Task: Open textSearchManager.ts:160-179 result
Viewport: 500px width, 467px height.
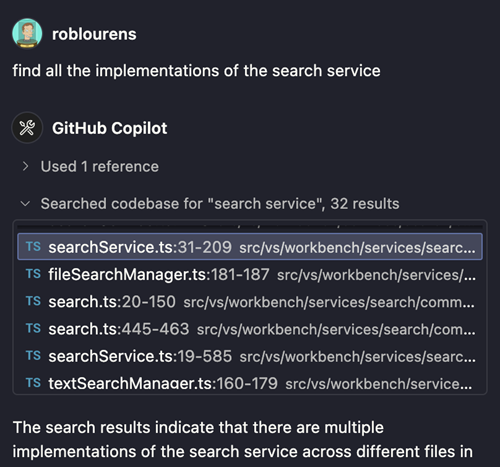Action: tap(250, 383)
